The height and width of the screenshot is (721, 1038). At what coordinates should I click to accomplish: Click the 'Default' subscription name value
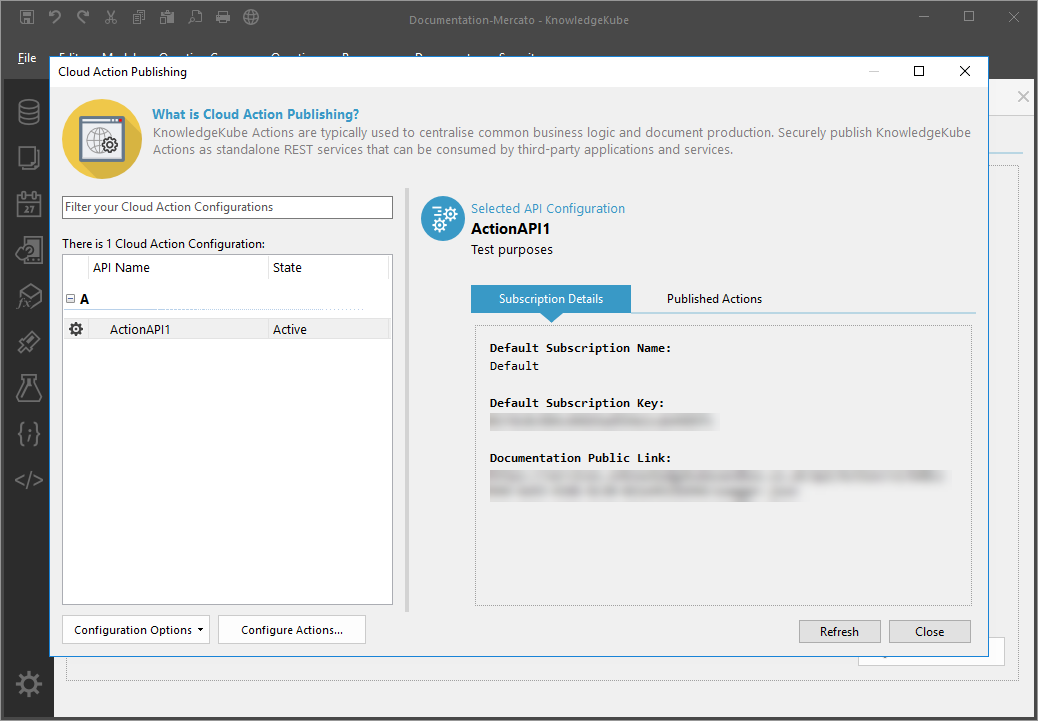514,365
